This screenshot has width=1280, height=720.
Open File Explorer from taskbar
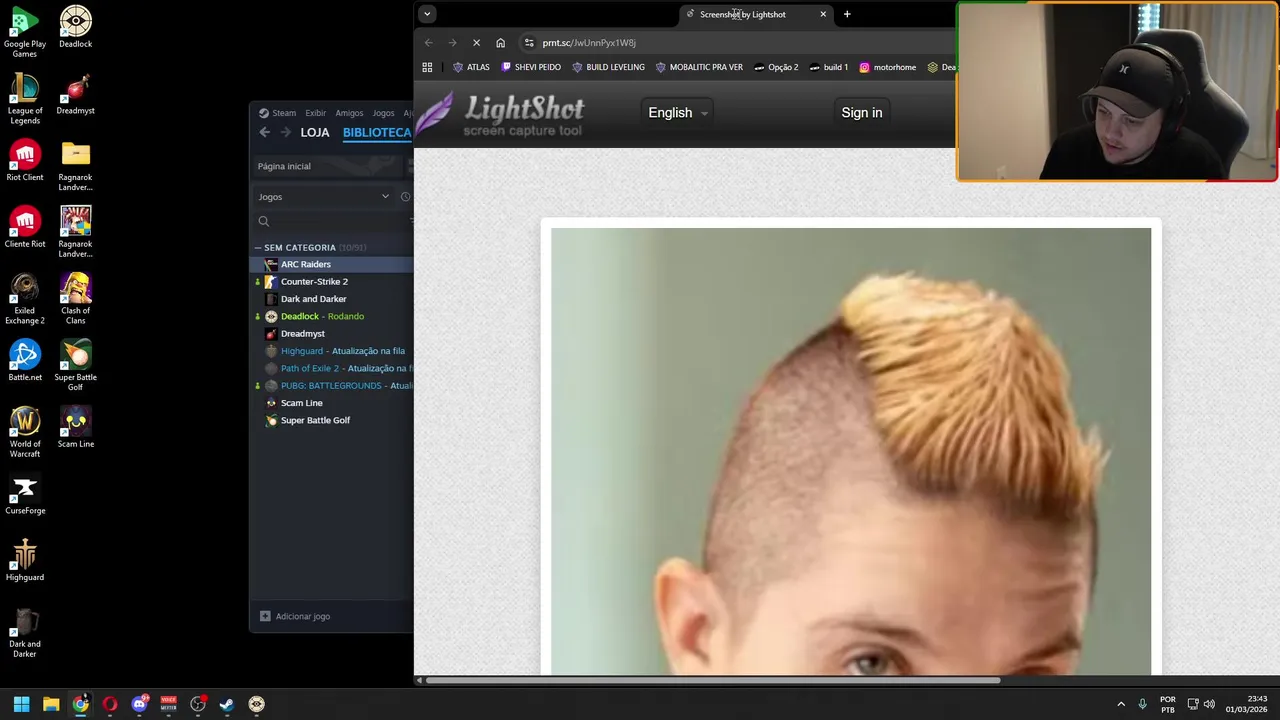(x=51, y=704)
